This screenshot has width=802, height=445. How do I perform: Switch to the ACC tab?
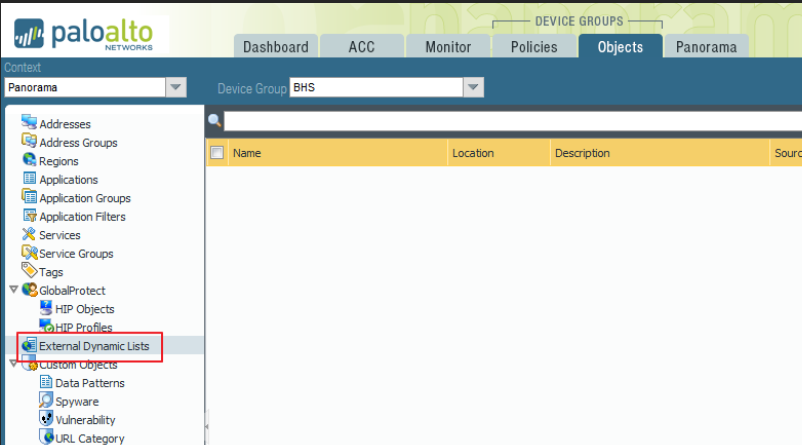click(362, 47)
